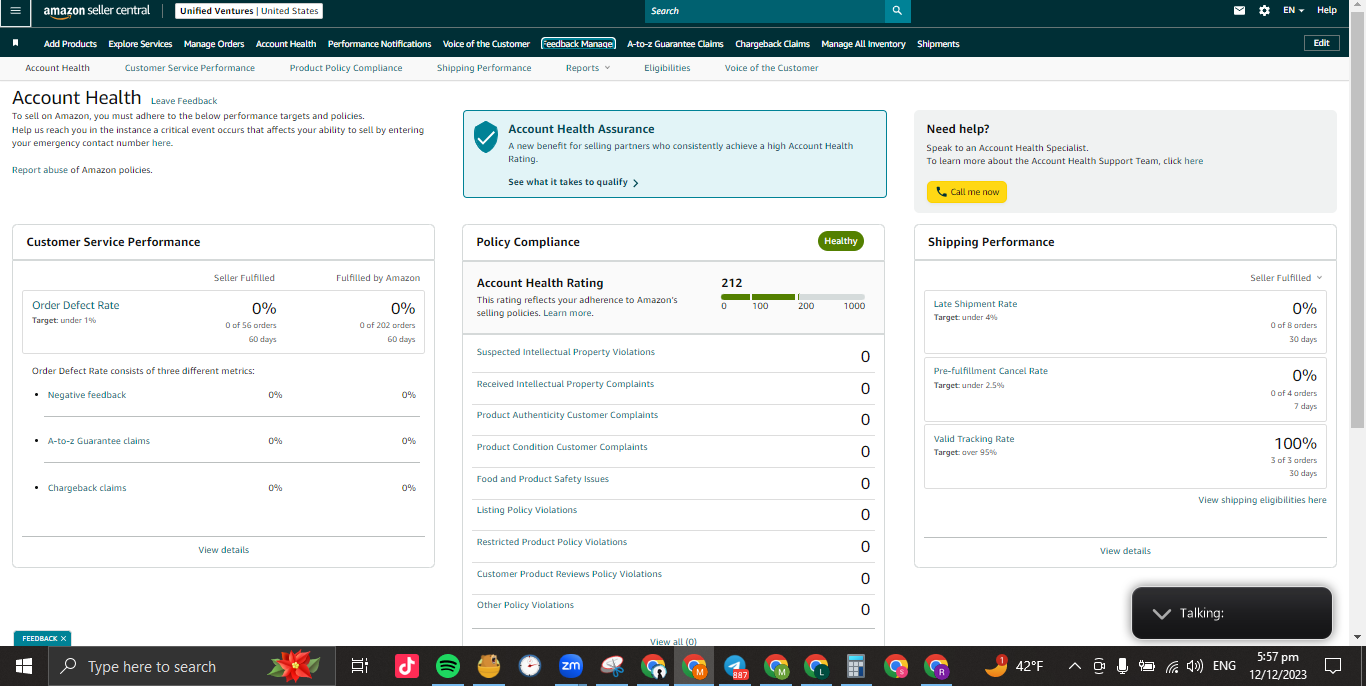Open the Unified Ventures account switcher
The image size is (1366, 686).
click(x=249, y=11)
